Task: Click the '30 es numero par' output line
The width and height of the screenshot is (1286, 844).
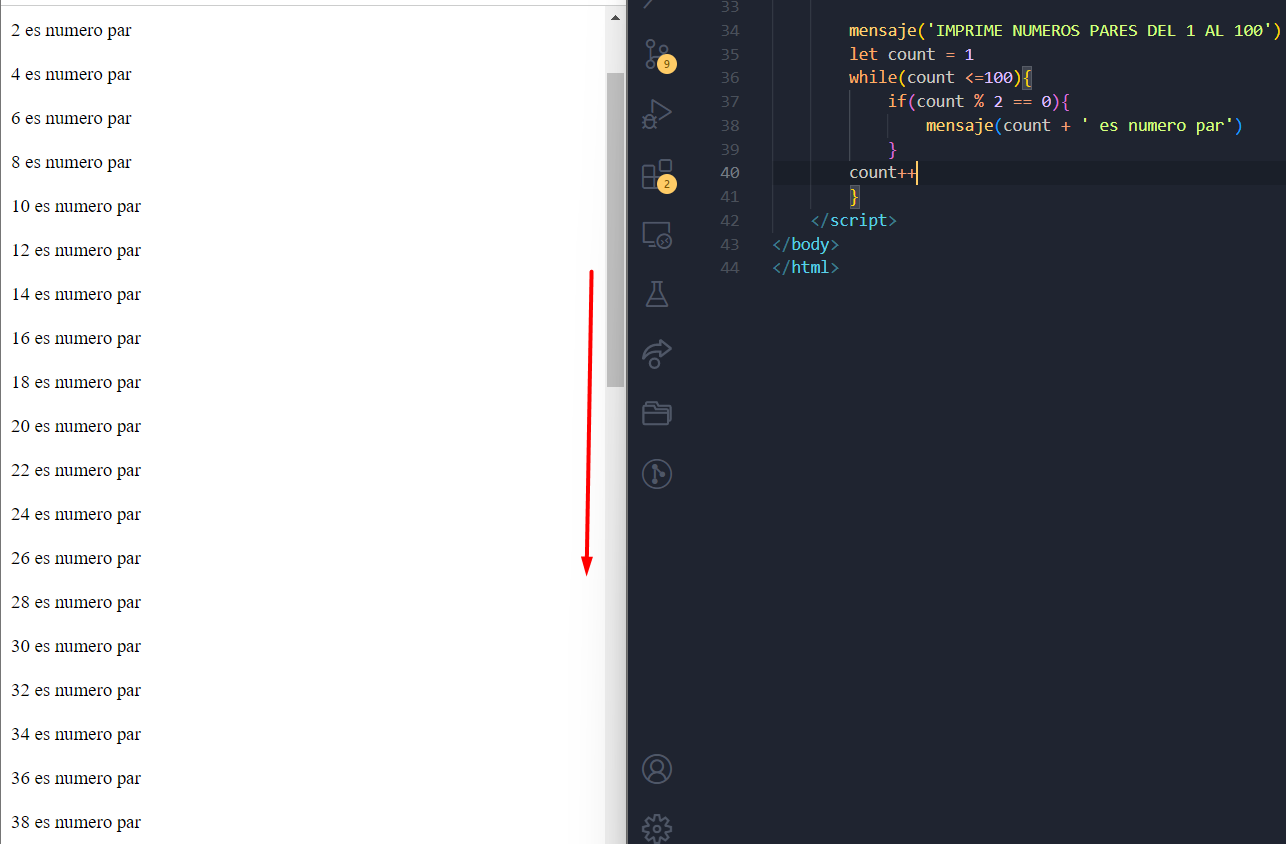Action: click(76, 647)
